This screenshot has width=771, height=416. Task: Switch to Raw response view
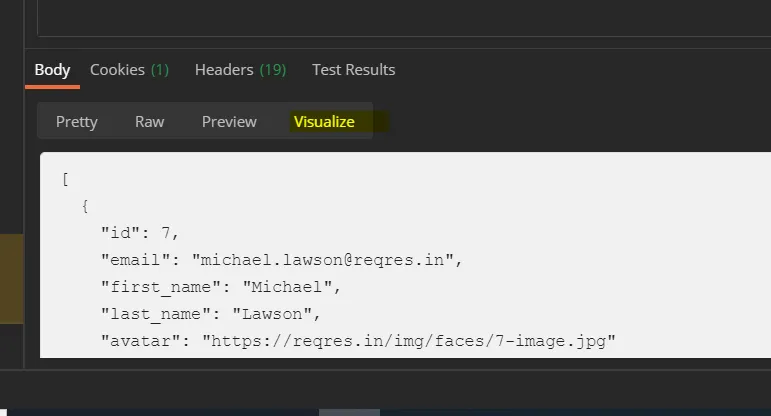pos(150,122)
